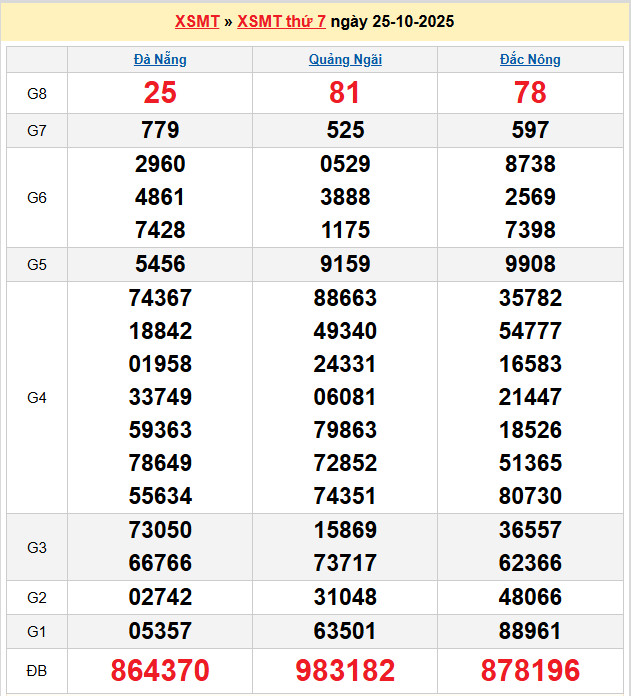
Task: Click G1 result 05357 for Đà Nẵng
Action: click(x=160, y=631)
